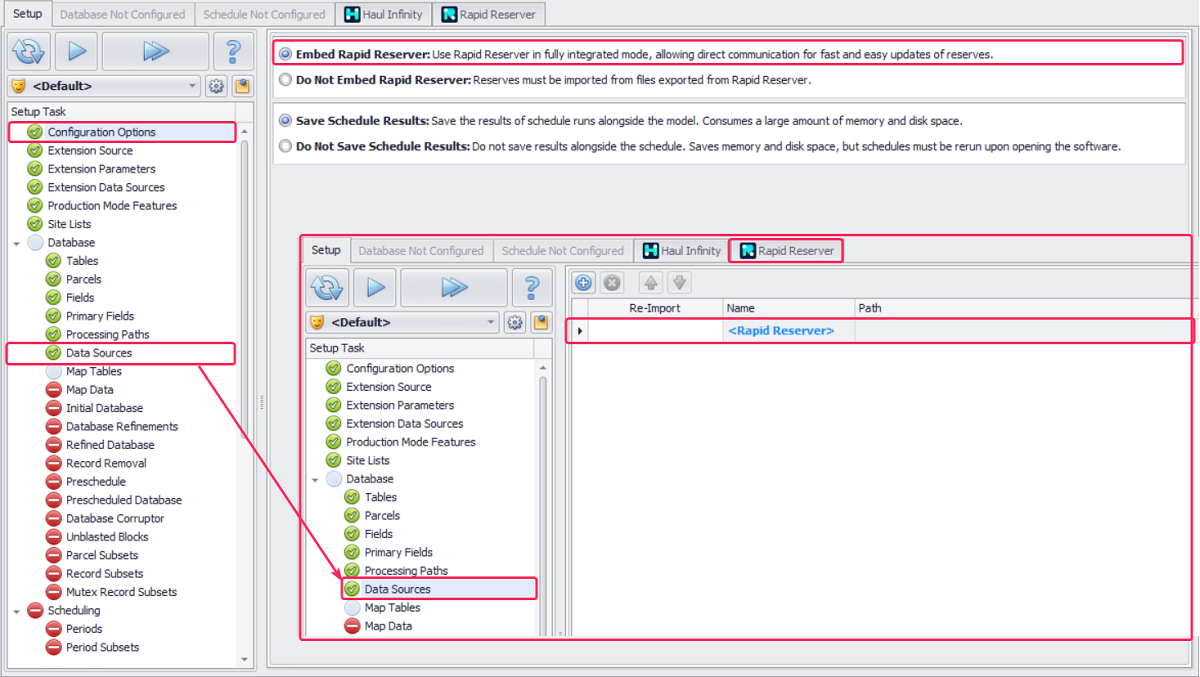The width and height of the screenshot is (1200, 677).
Task: Collapse the Database node in inset tree
Action: click(x=316, y=480)
